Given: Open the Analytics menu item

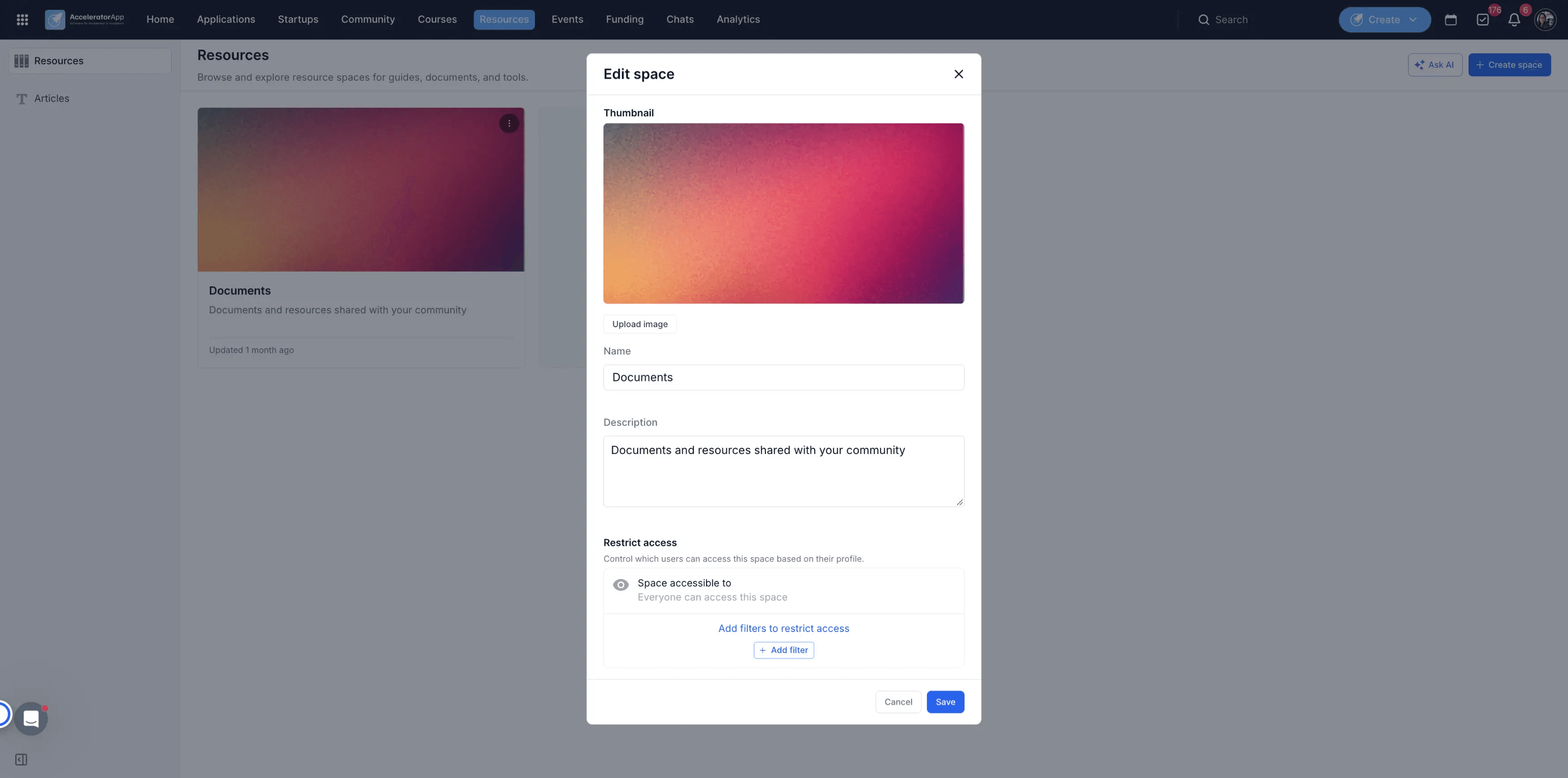Looking at the screenshot, I should pyautogui.click(x=738, y=19).
